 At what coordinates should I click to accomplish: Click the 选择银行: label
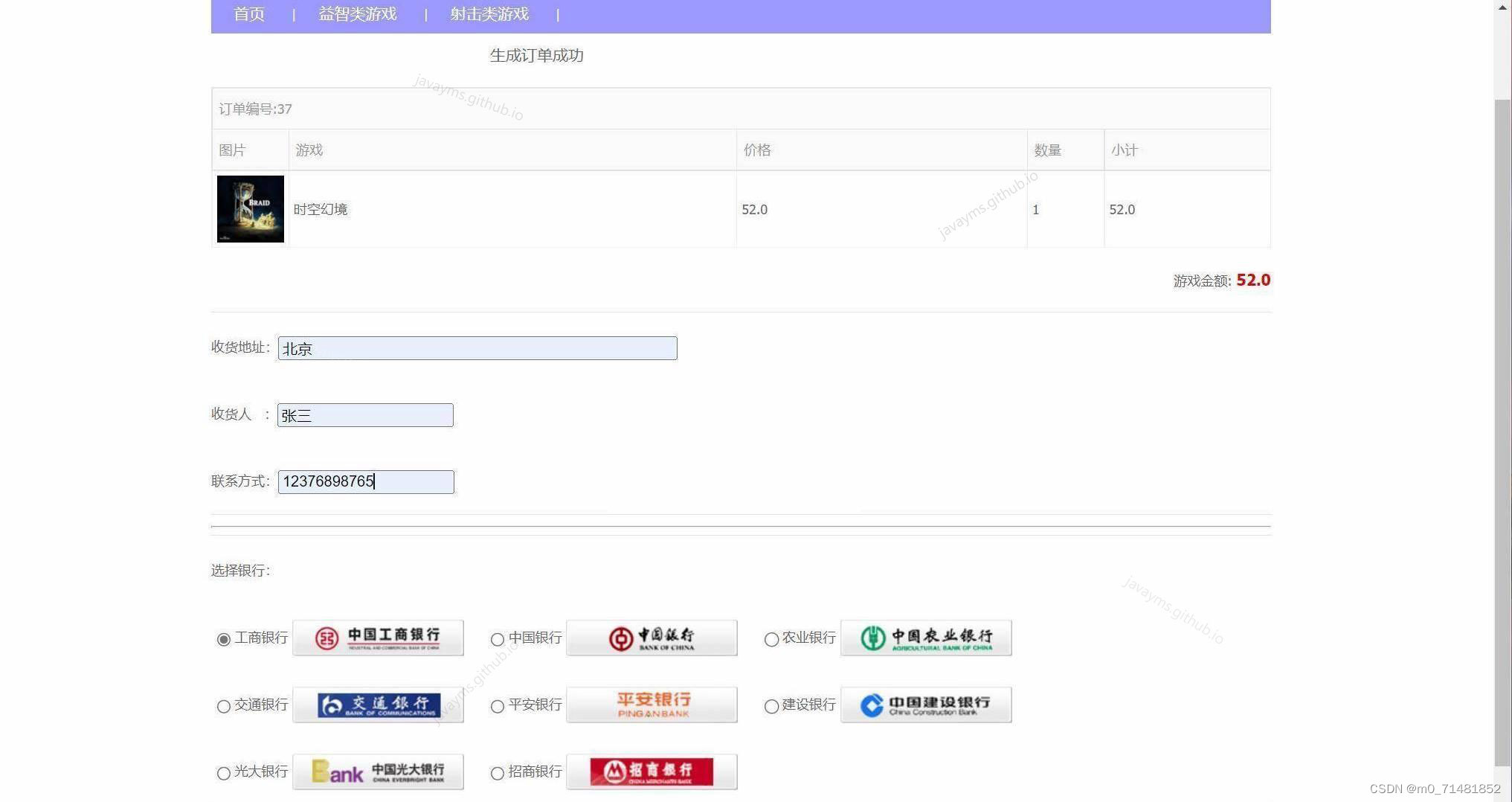tap(240, 570)
